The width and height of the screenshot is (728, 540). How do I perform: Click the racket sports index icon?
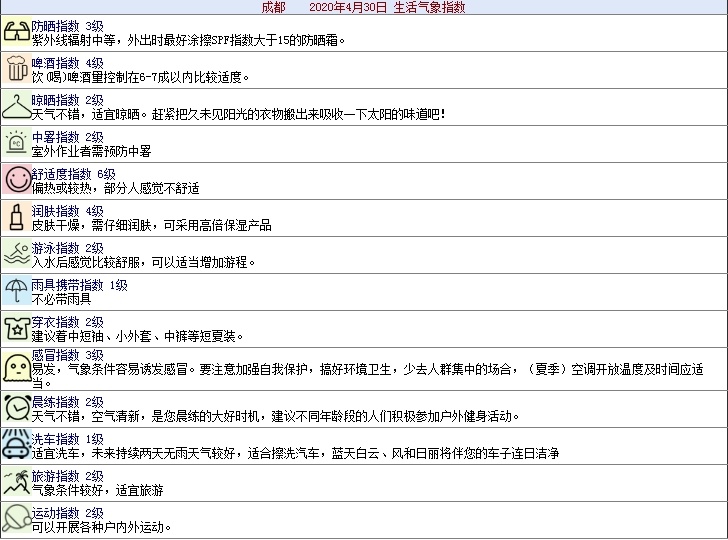pyautogui.click(x=16, y=519)
